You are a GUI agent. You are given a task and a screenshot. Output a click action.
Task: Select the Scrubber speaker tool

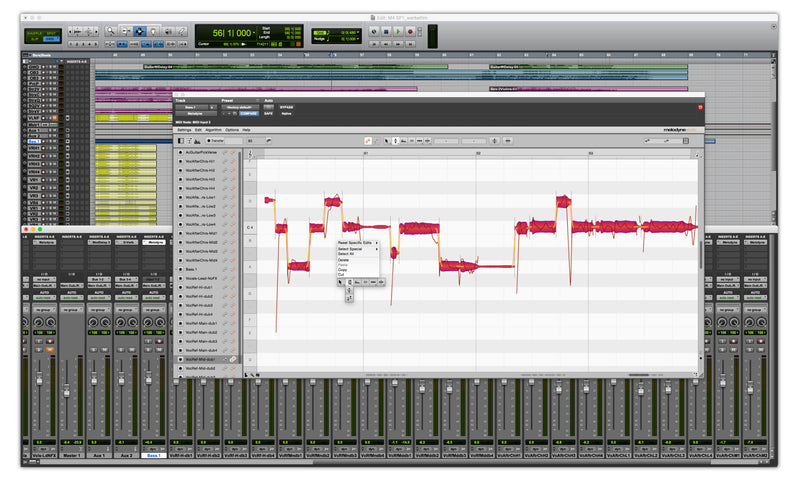(167, 31)
